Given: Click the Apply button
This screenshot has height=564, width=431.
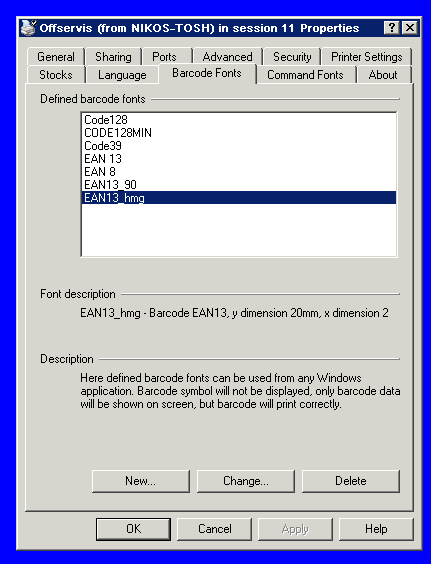Looking at the screenshot, I should (296, 529).
